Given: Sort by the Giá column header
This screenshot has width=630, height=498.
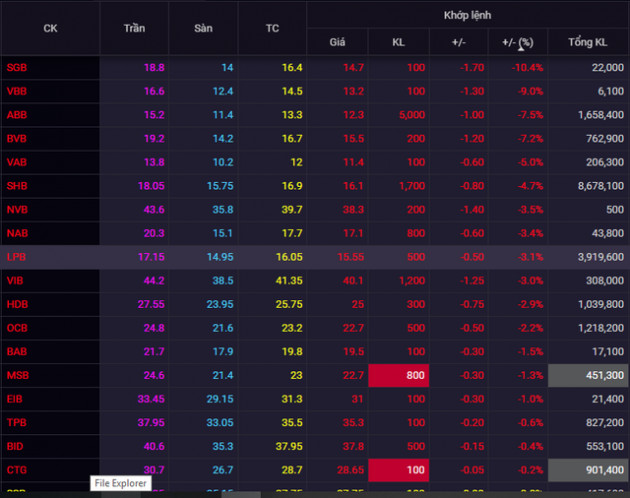Looking at the screenshot, I should pos(338,42).
